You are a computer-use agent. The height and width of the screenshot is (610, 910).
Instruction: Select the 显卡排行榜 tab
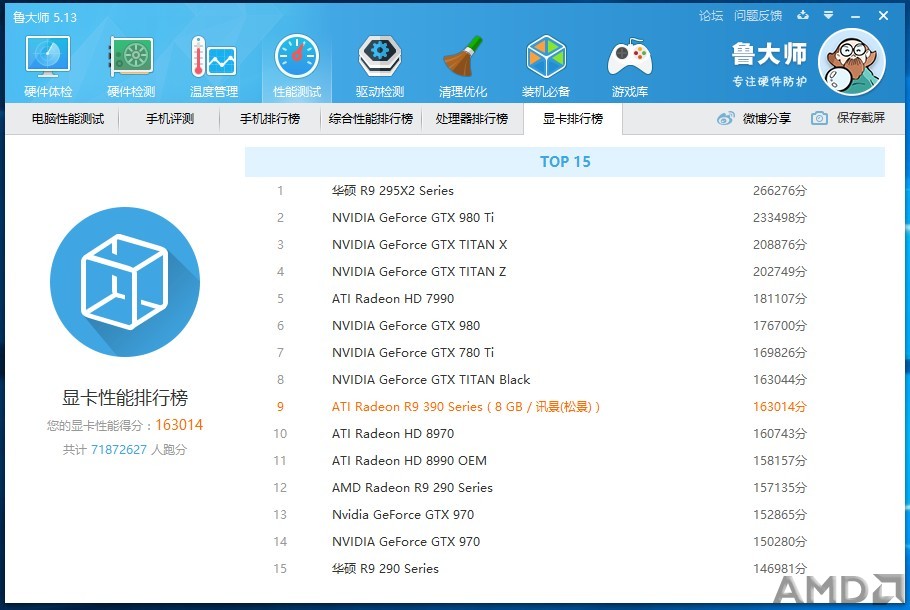point(573,119)
